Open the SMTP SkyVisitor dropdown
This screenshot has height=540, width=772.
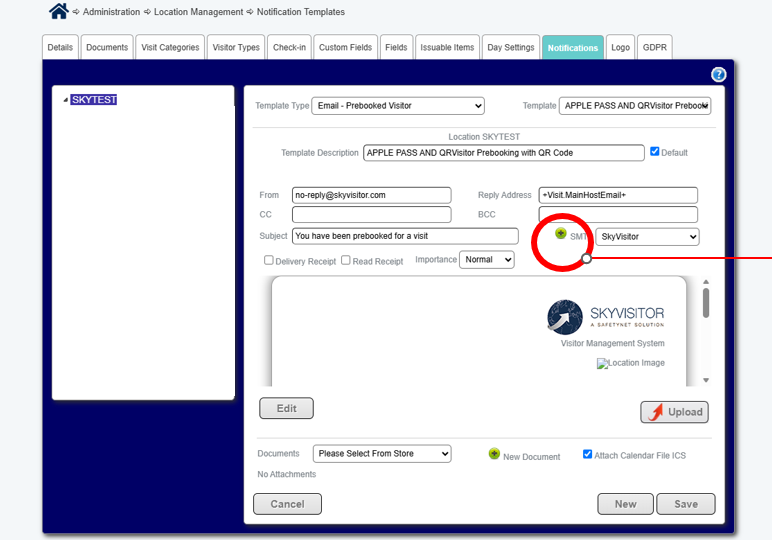[647, 237]
